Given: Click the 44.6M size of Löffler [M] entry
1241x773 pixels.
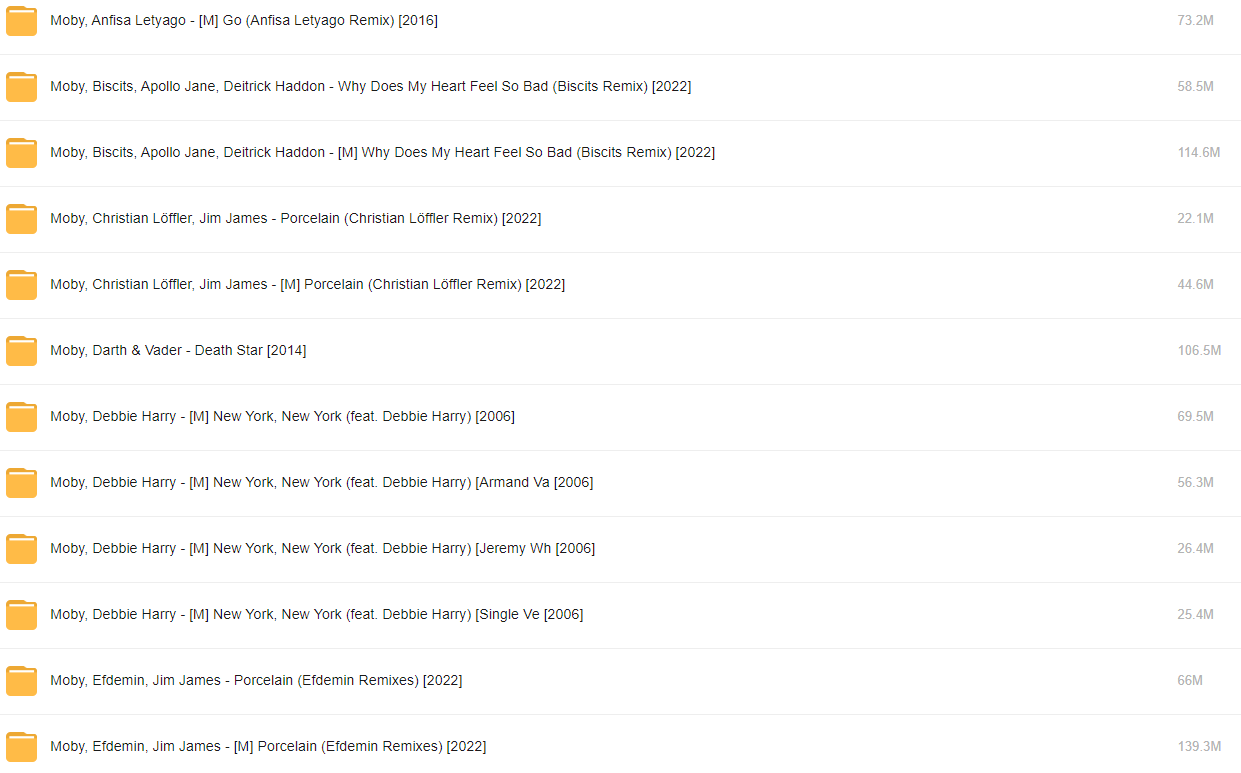Looking at the screenshot, I should (1195, 284).
